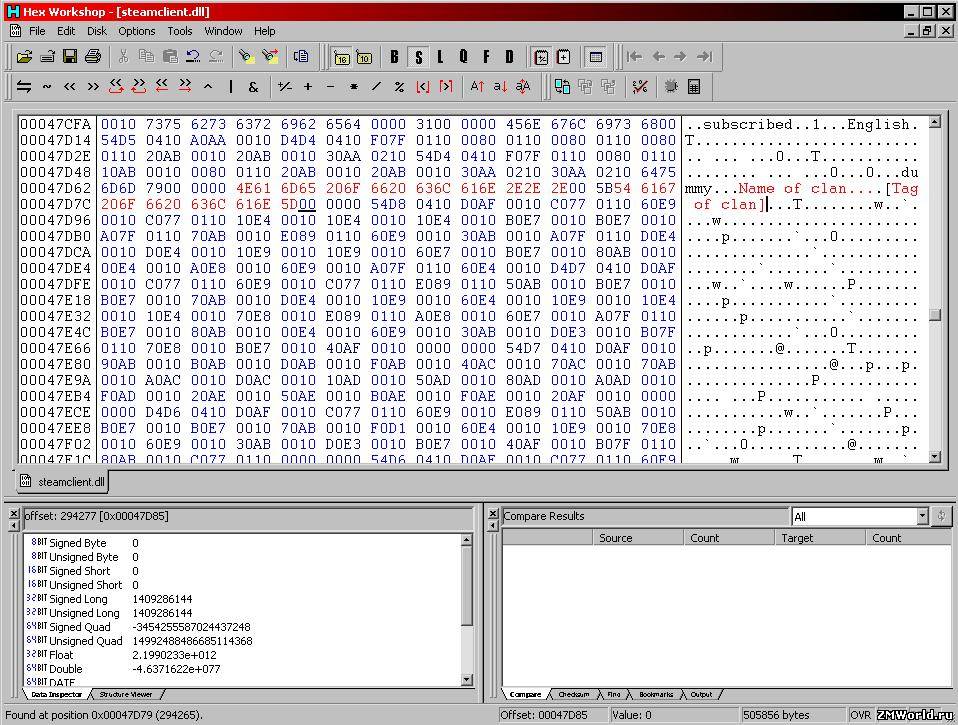Click the XOR caret operation icon
Image resolution: width=958 pixels, height=725 pixels.
(208, 87)
